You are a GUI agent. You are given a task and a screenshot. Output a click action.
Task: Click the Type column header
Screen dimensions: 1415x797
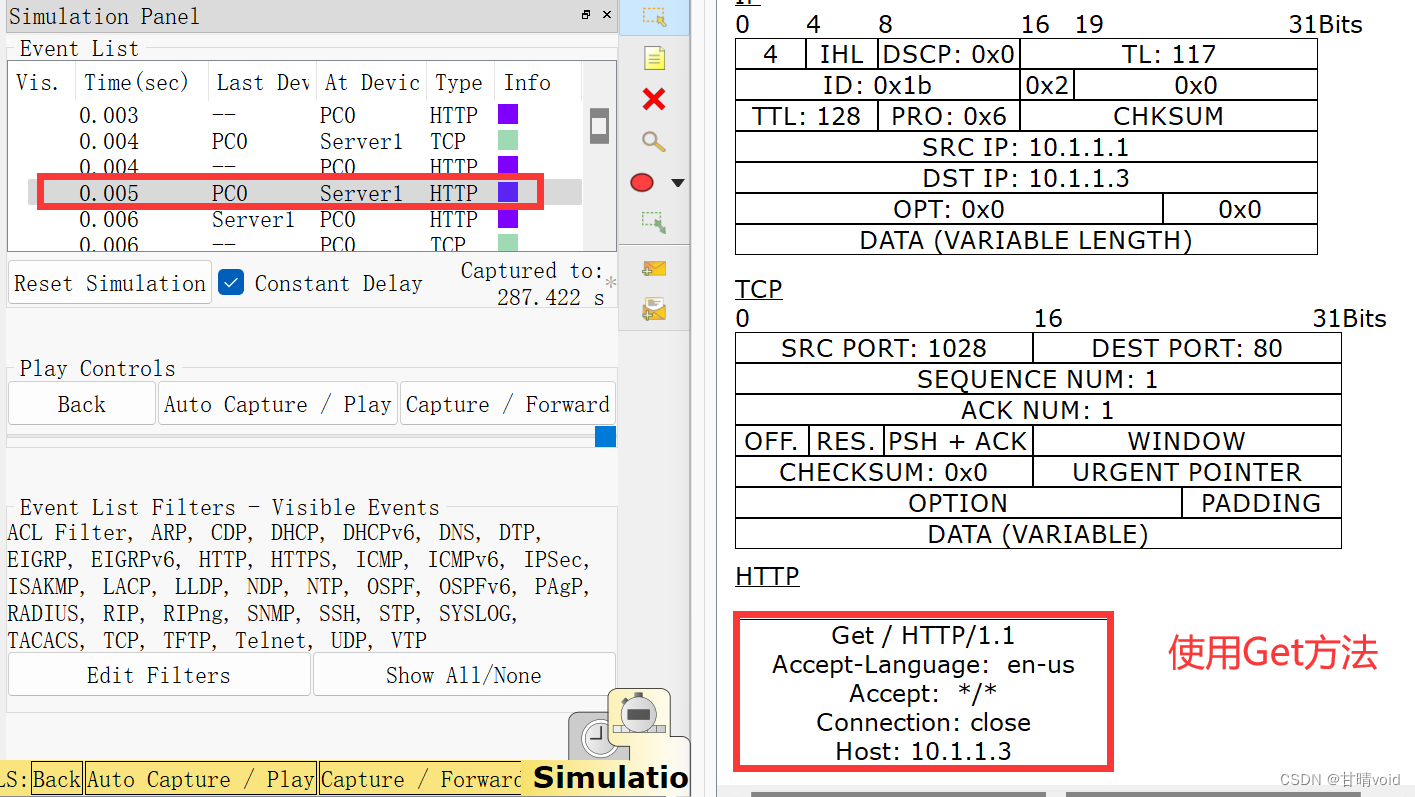(x=459, y=82)
